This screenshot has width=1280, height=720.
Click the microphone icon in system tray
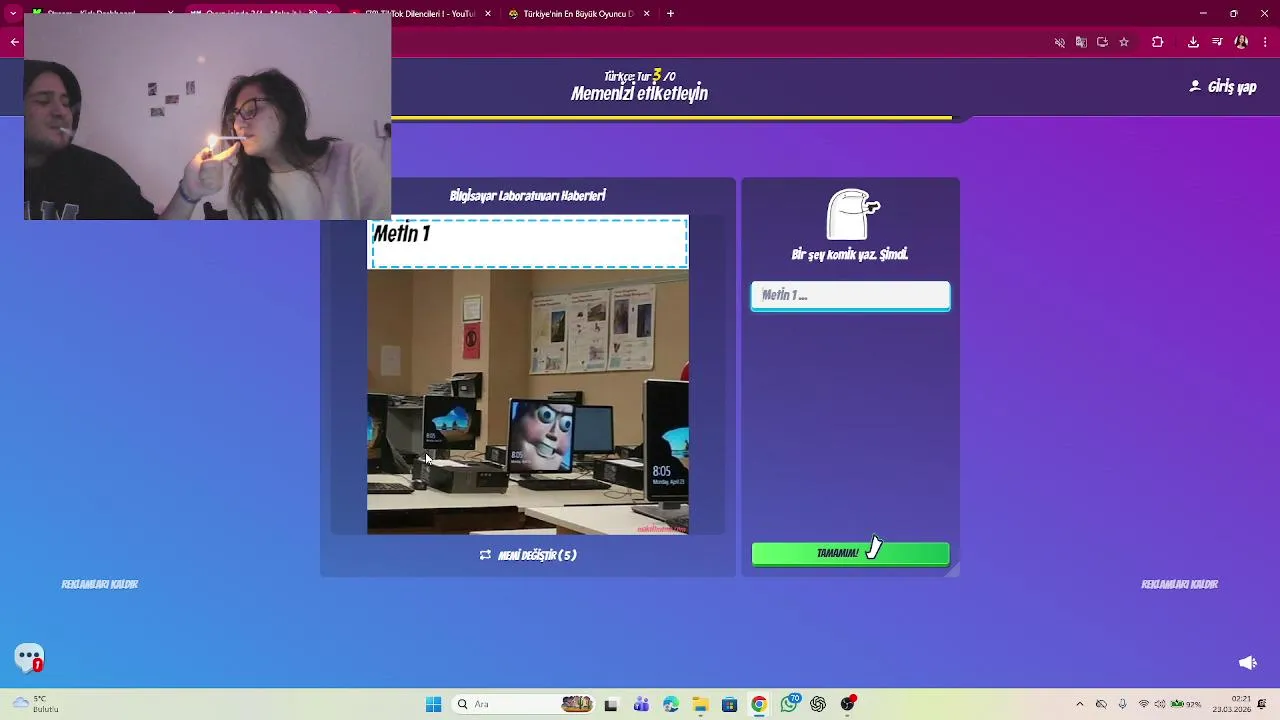1122,704
